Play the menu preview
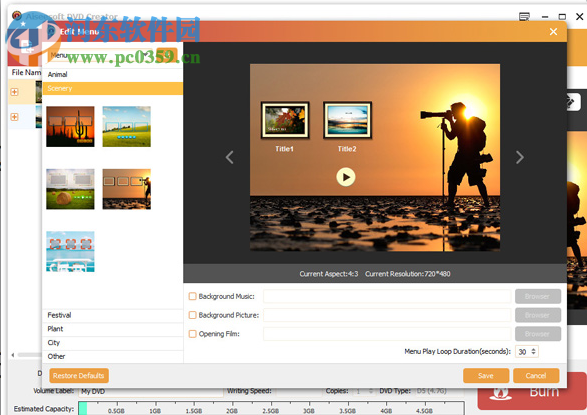Image resolution: width=587 pixels, height=415 pixels. [346, 177]
